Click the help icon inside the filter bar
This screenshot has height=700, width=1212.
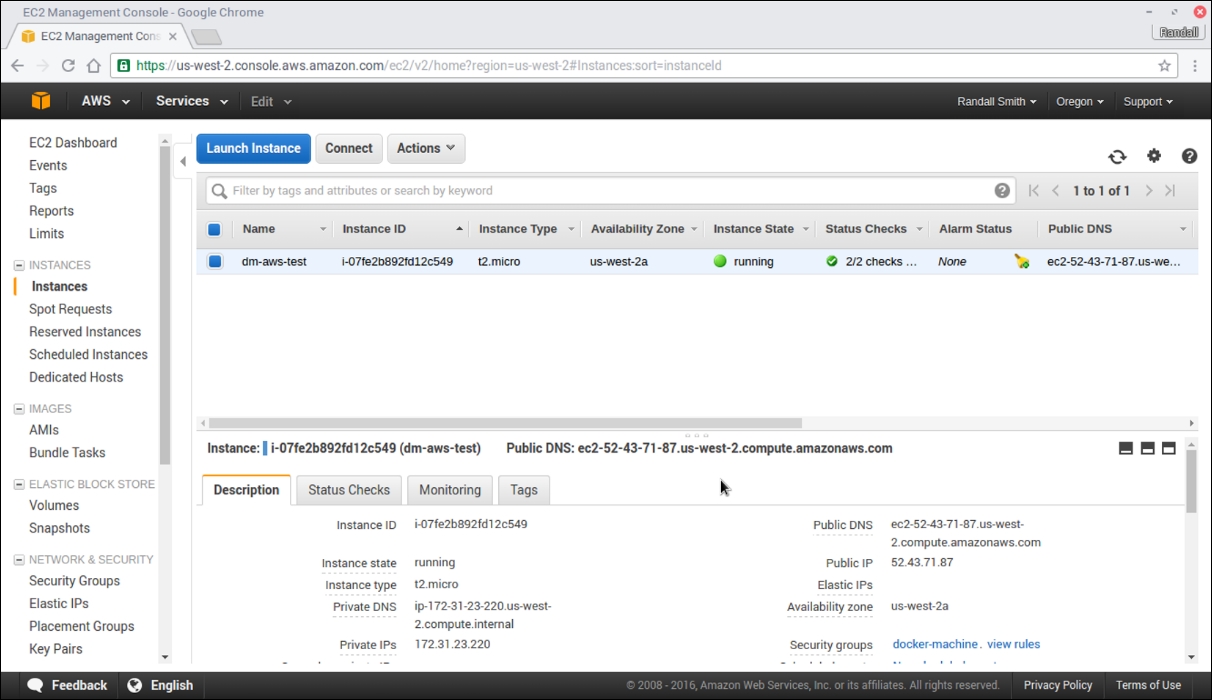click(1002, 191)
